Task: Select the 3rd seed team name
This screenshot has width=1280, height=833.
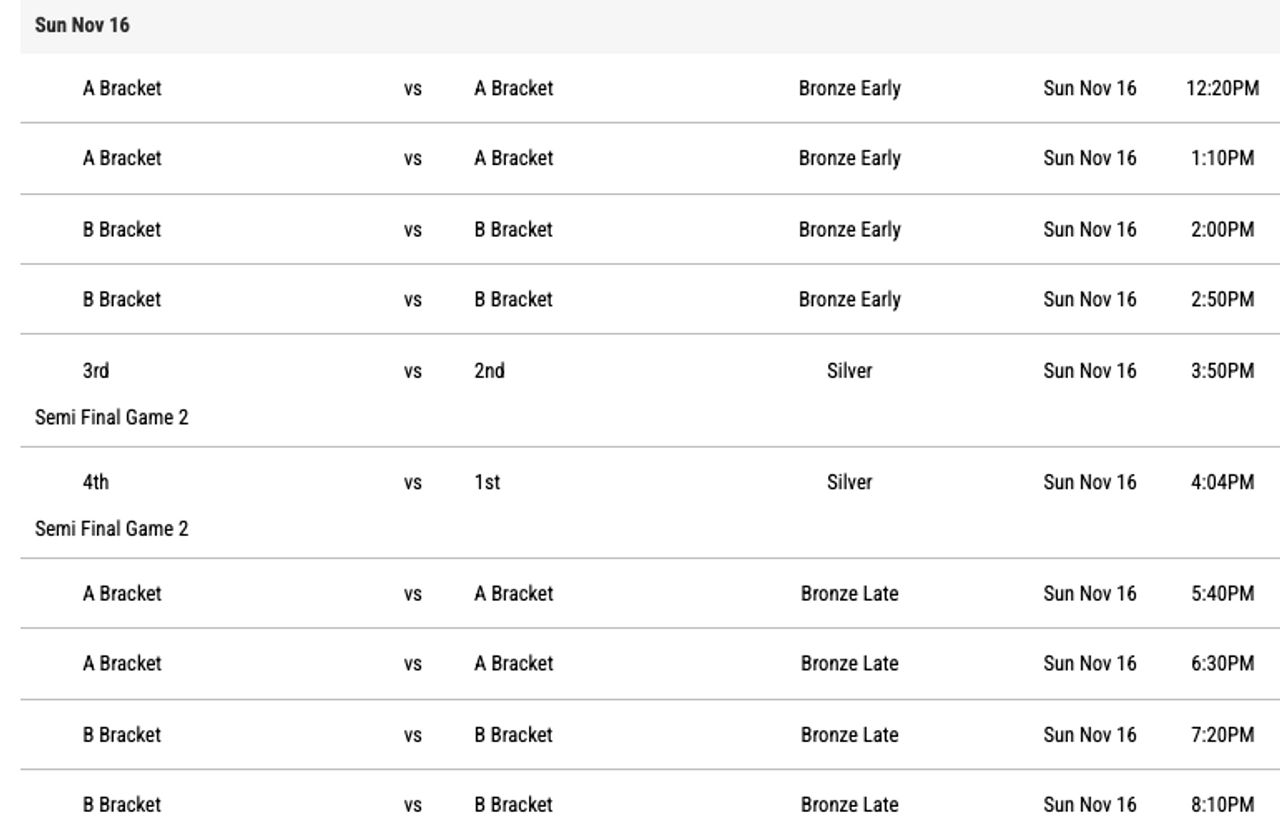Action: pos(96,371)
